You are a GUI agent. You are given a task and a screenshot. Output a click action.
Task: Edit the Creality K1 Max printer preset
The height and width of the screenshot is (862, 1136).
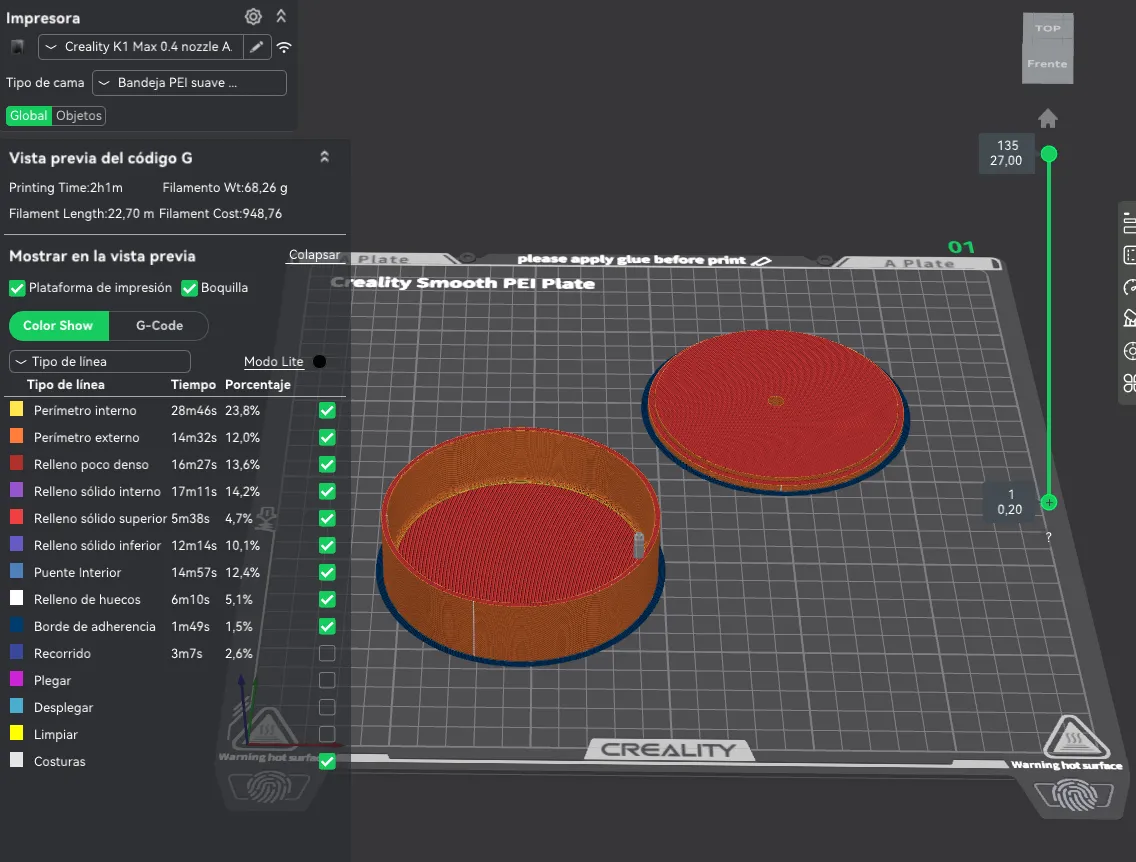pos(256,46)
